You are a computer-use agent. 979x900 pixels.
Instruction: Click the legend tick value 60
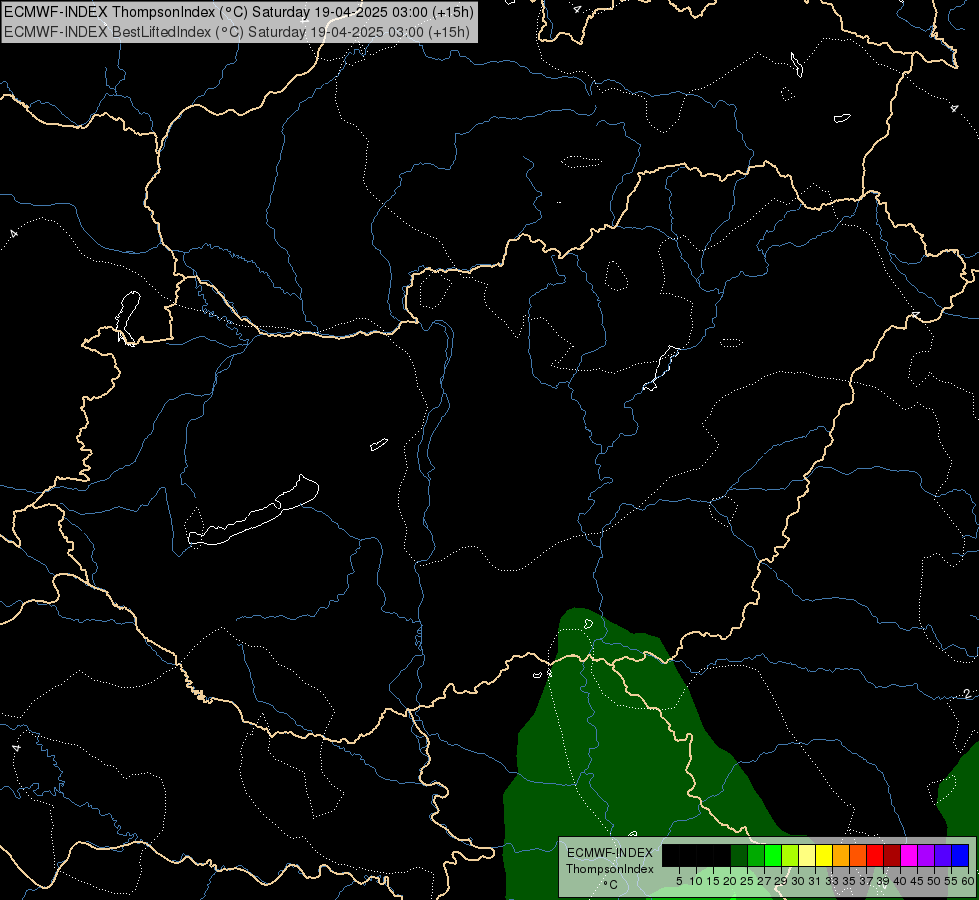pyautogui.click(x=968, y=881)
